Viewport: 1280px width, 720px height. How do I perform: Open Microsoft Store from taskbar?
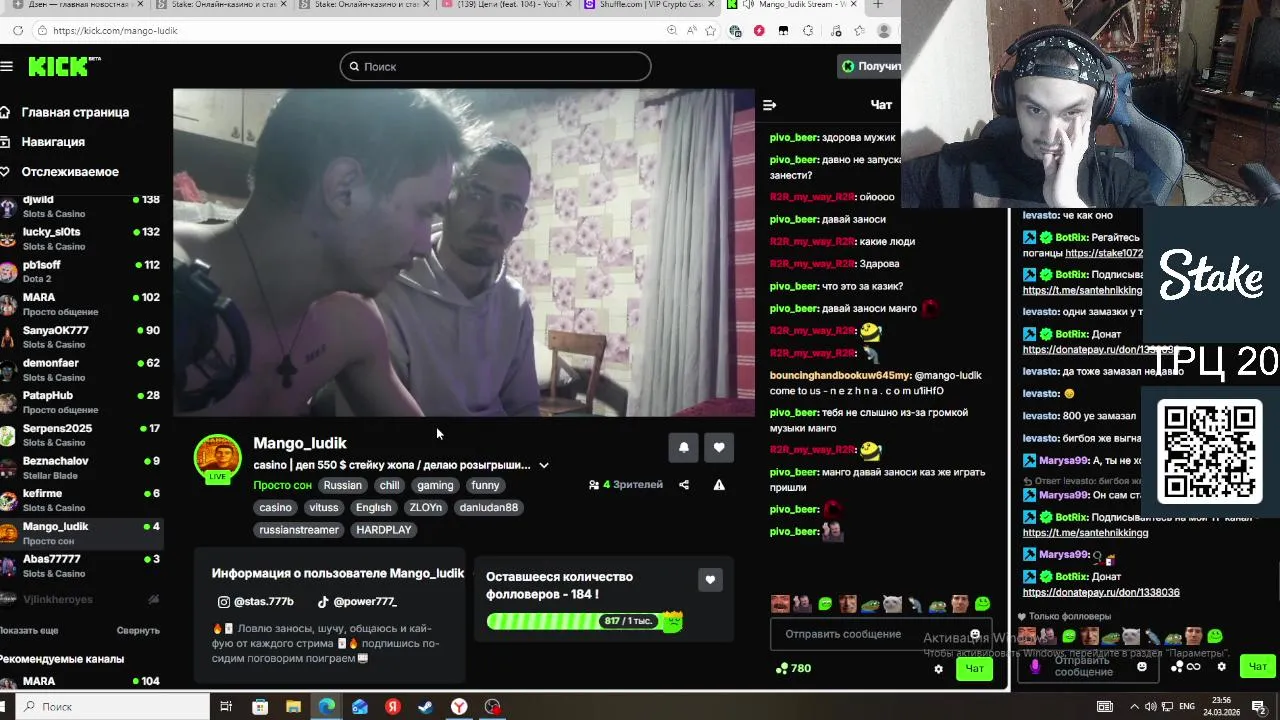(260, 707)
